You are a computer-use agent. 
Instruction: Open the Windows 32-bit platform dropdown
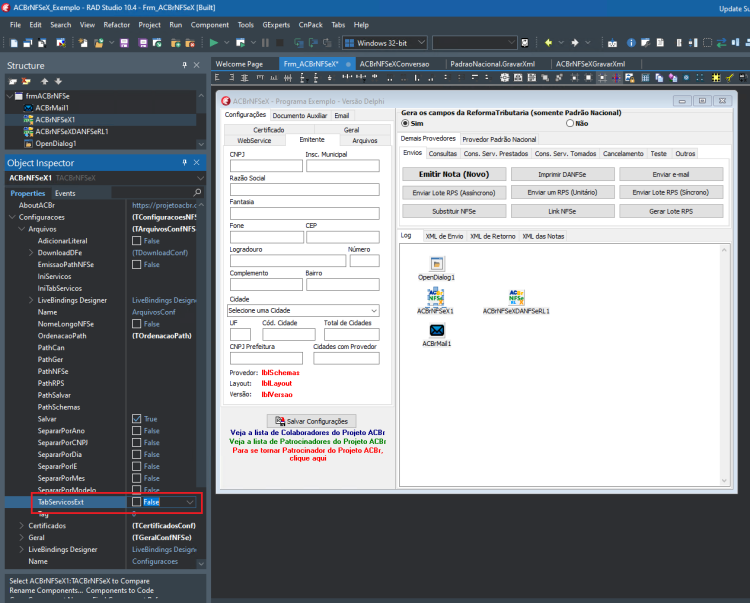pos(421,43)
